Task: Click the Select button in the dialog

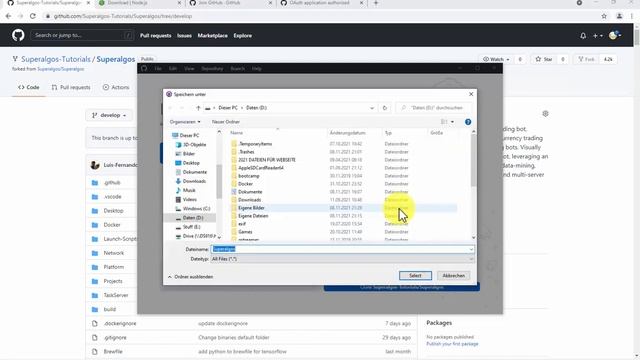Action: (415, 276)
